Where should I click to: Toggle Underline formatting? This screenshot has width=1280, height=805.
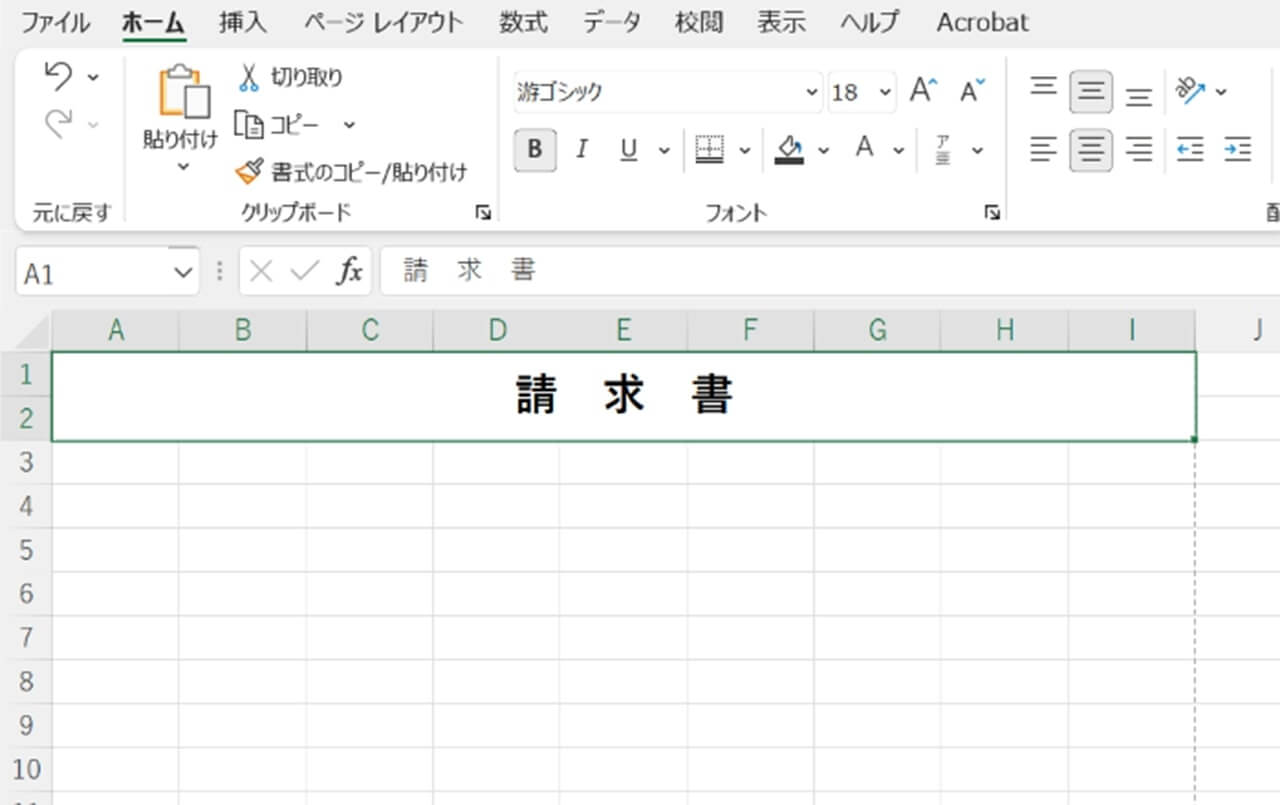pos(628,150)
